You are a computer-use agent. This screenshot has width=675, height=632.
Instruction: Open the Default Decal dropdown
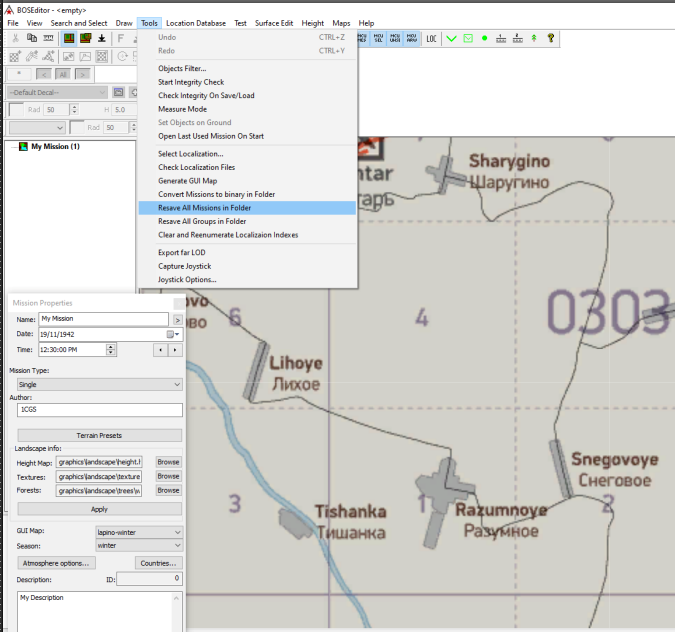pyautogui.click(x=56, y=92)
